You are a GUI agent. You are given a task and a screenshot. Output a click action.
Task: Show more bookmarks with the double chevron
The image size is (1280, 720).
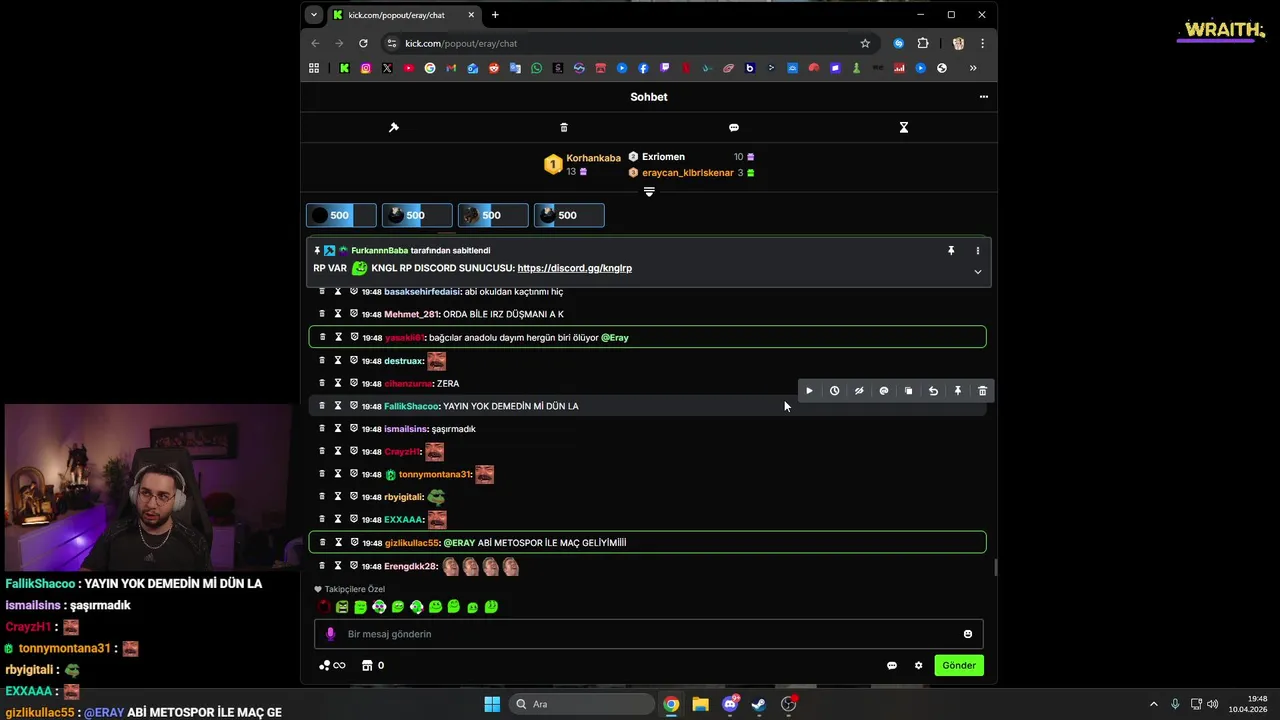click(973, 68)
